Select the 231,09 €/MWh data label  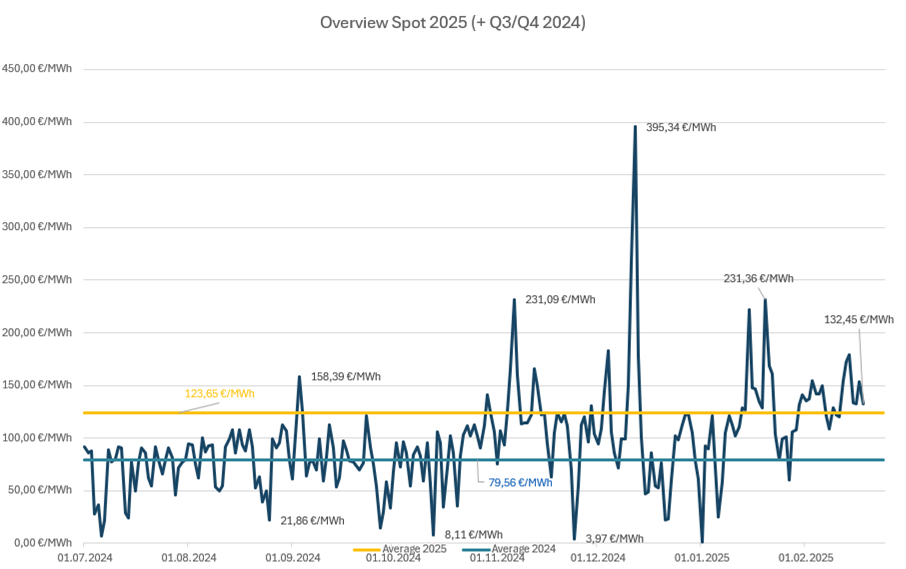[560, 299]
